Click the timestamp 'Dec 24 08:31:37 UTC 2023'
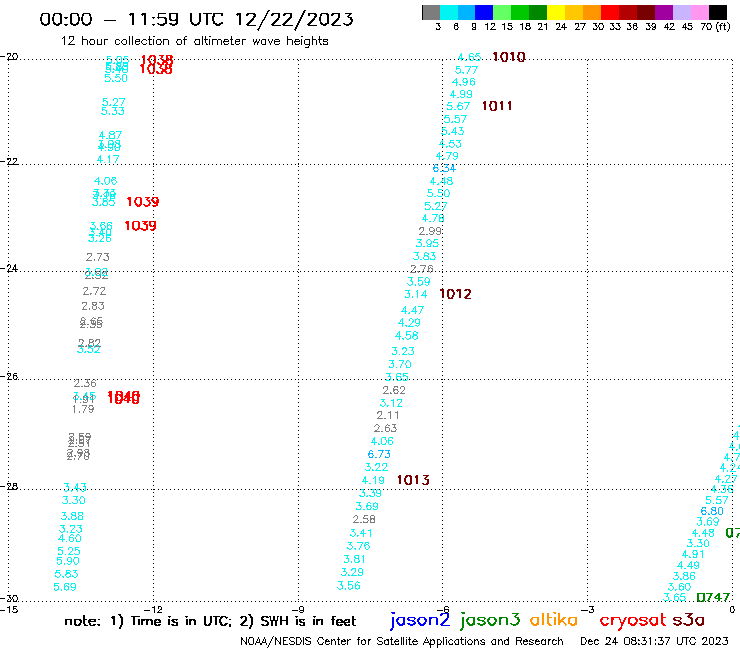740x650 pixels. [x=654, y=641]
